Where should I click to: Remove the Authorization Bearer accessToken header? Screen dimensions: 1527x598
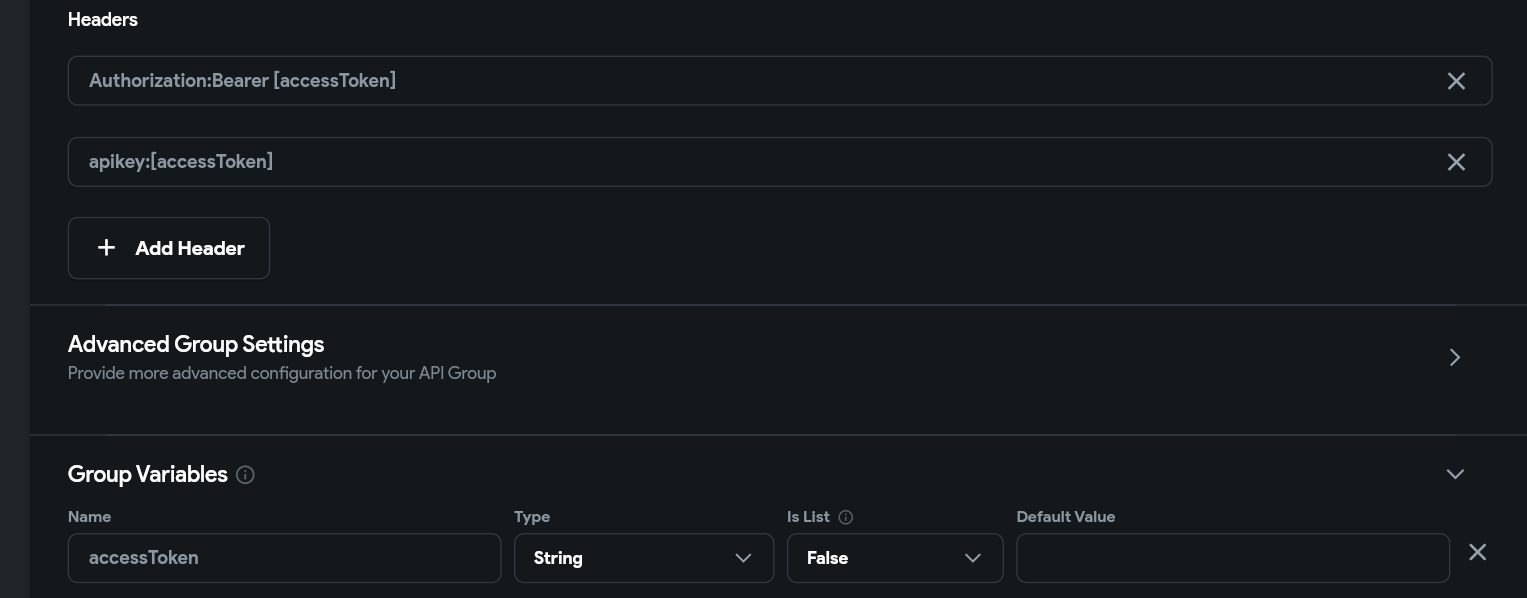click(x=1456, y=81)
